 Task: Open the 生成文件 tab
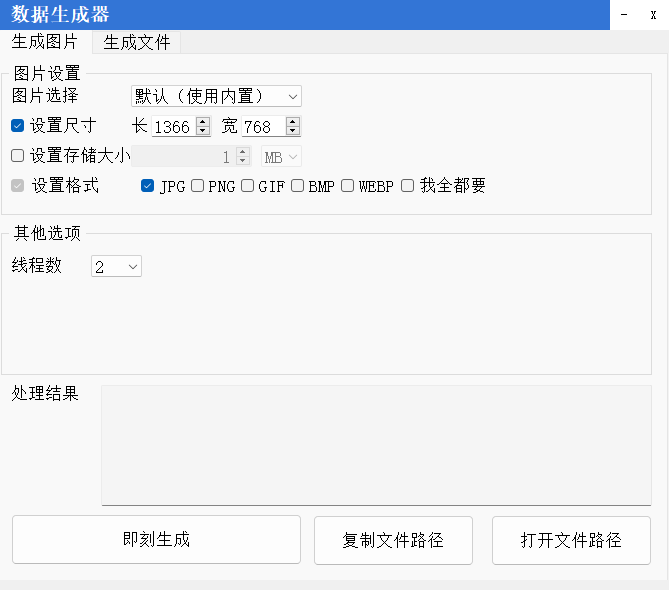pos(137,42)
